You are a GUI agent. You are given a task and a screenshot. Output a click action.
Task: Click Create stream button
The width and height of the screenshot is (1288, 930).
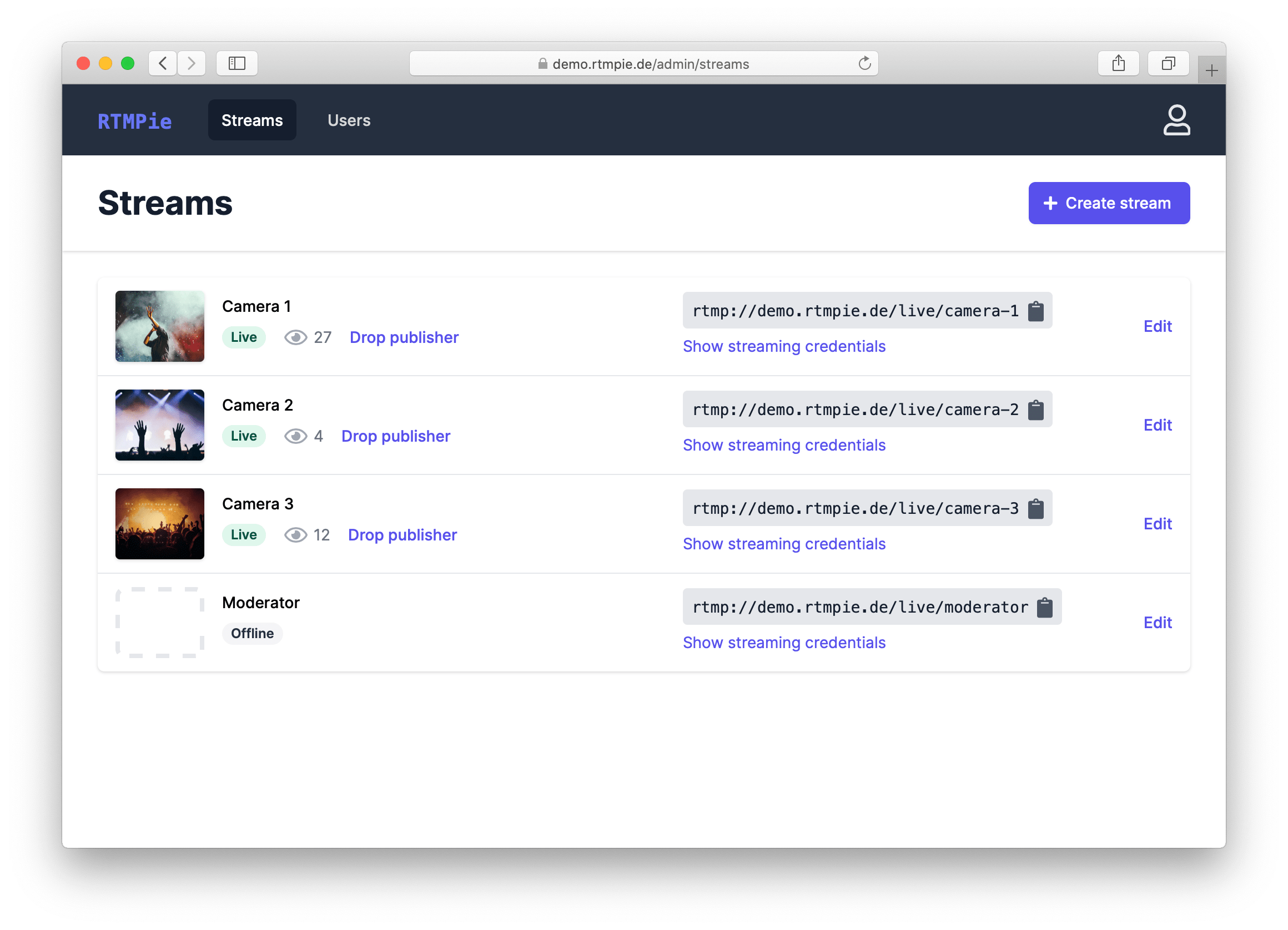pyautogui.click(x=1108, y=203)
